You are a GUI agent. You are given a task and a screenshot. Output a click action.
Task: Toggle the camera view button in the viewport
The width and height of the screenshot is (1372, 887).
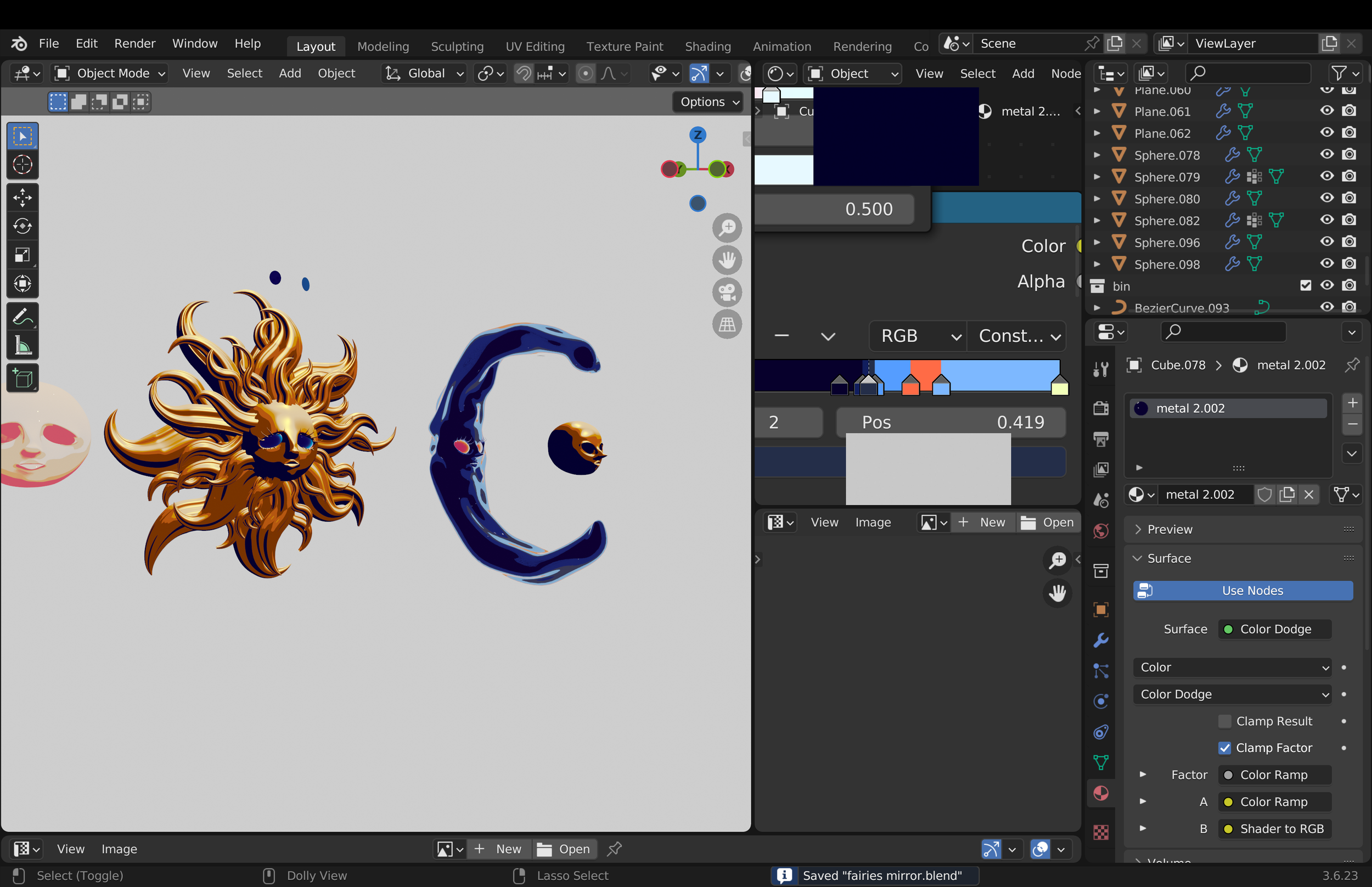pos(727,292)
